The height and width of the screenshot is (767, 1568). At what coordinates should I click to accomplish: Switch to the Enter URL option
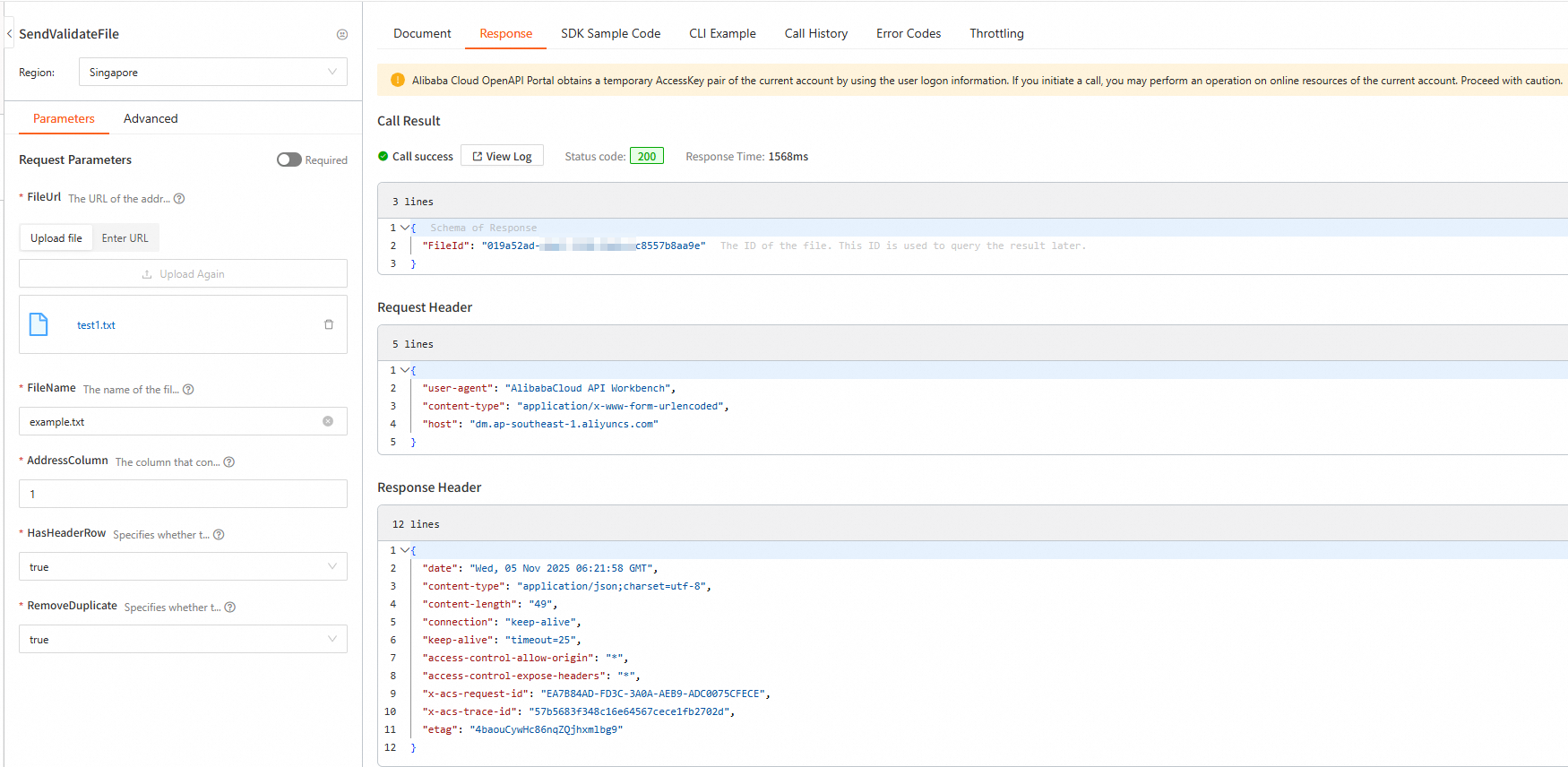click(125, 238)
